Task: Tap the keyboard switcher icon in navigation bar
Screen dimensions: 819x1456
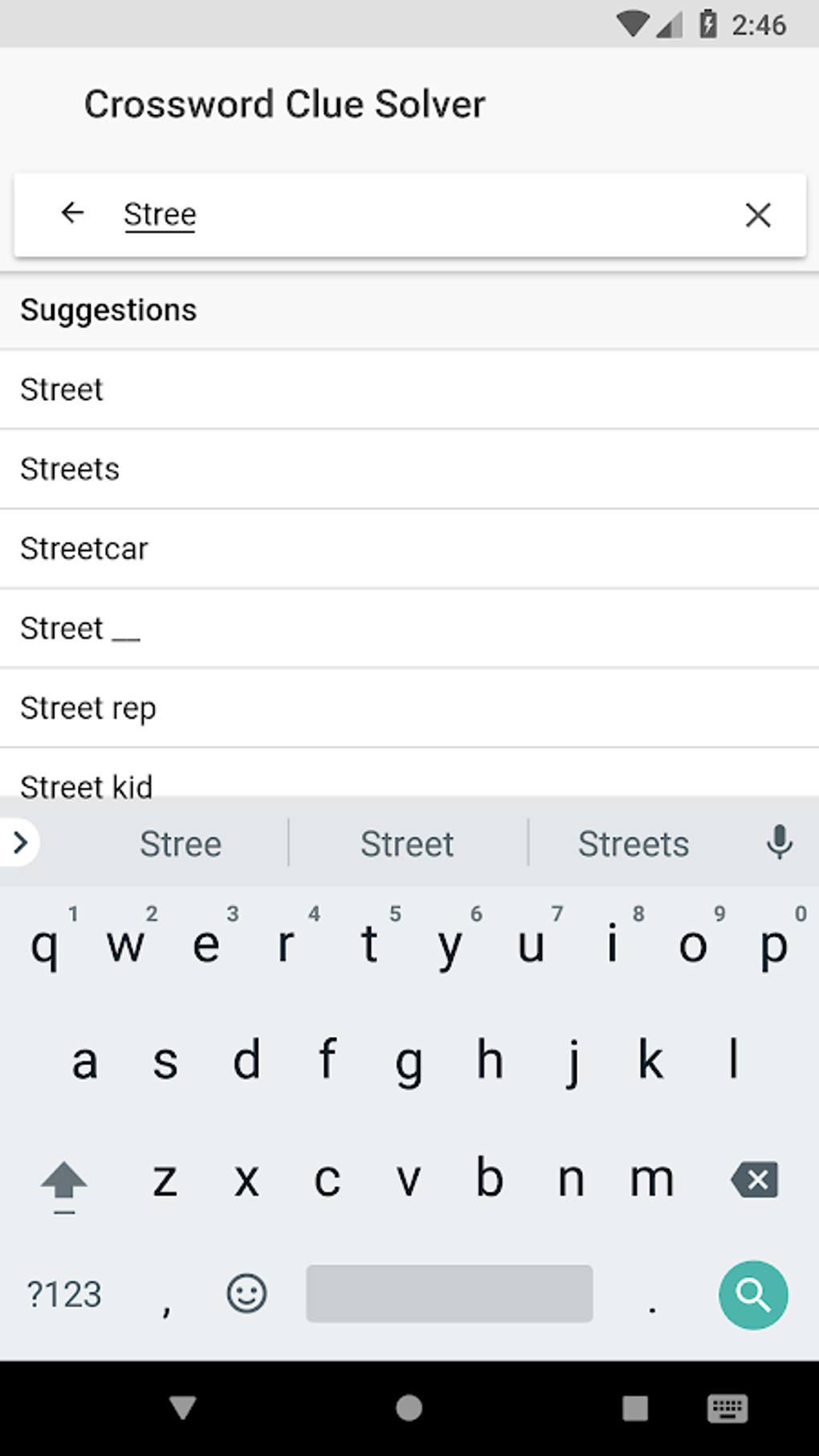Action: coord(727,1408)
